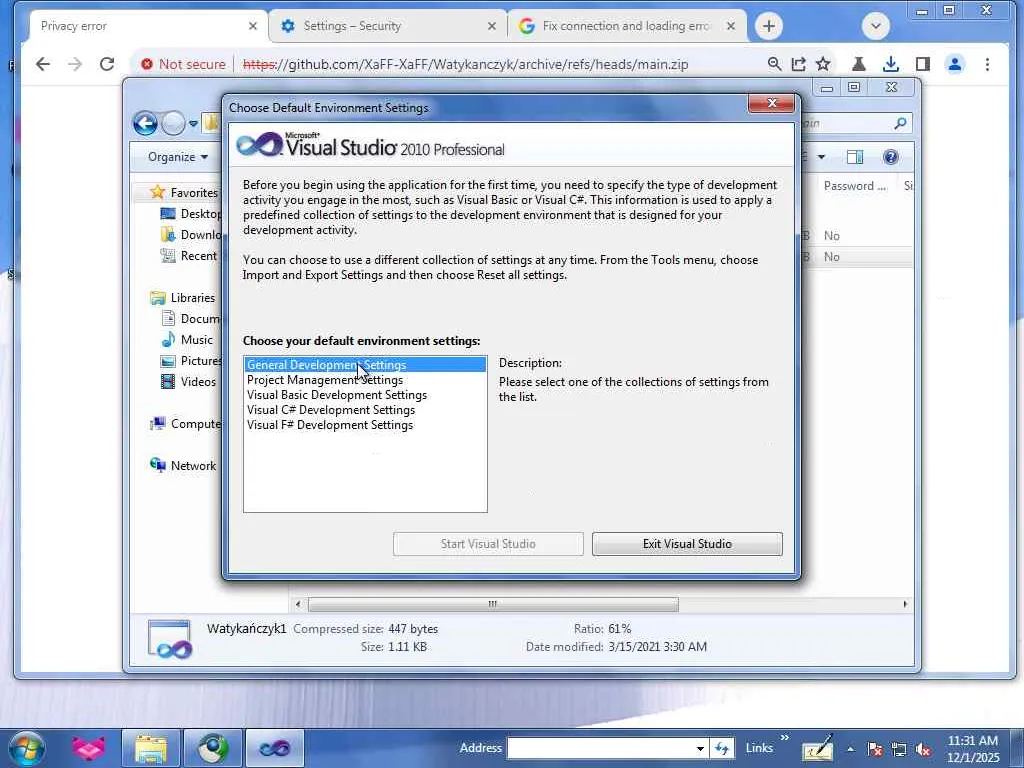
Task: Click the zoom magnifier icon in address bar
Action: tap(774, 64)
